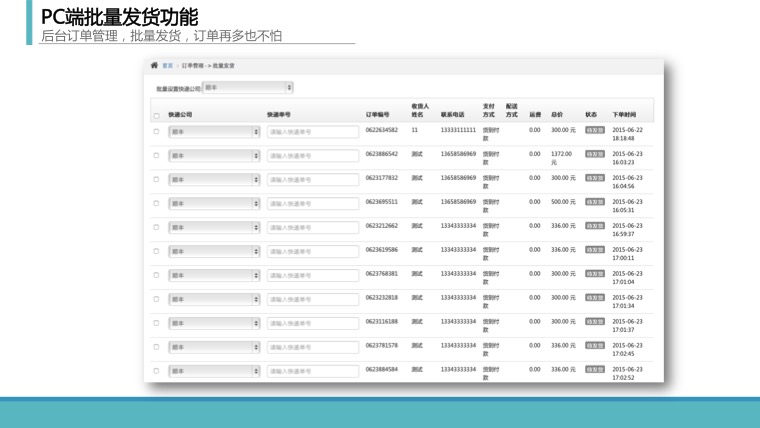
Task: Click the total price 1372.00 元
Action: pos(561,158)
